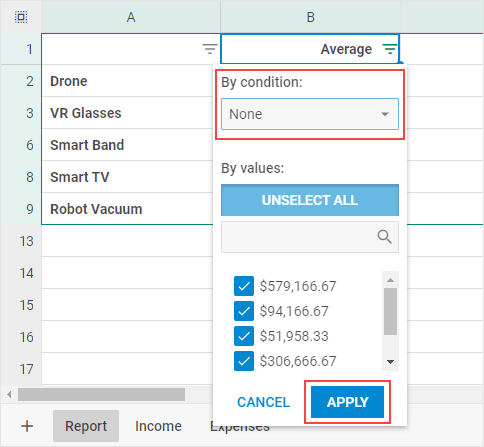Image resolution: width=484 pixels, height=447 pixels.
Task: Click the value list vertical scrollbar thumb
Action: (x=390, y=311)
